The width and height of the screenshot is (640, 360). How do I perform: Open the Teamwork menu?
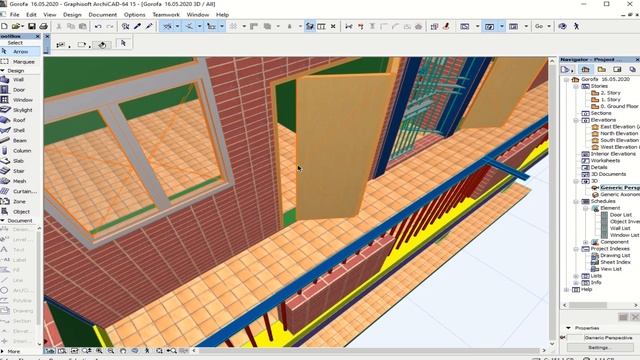click(166, 15)
